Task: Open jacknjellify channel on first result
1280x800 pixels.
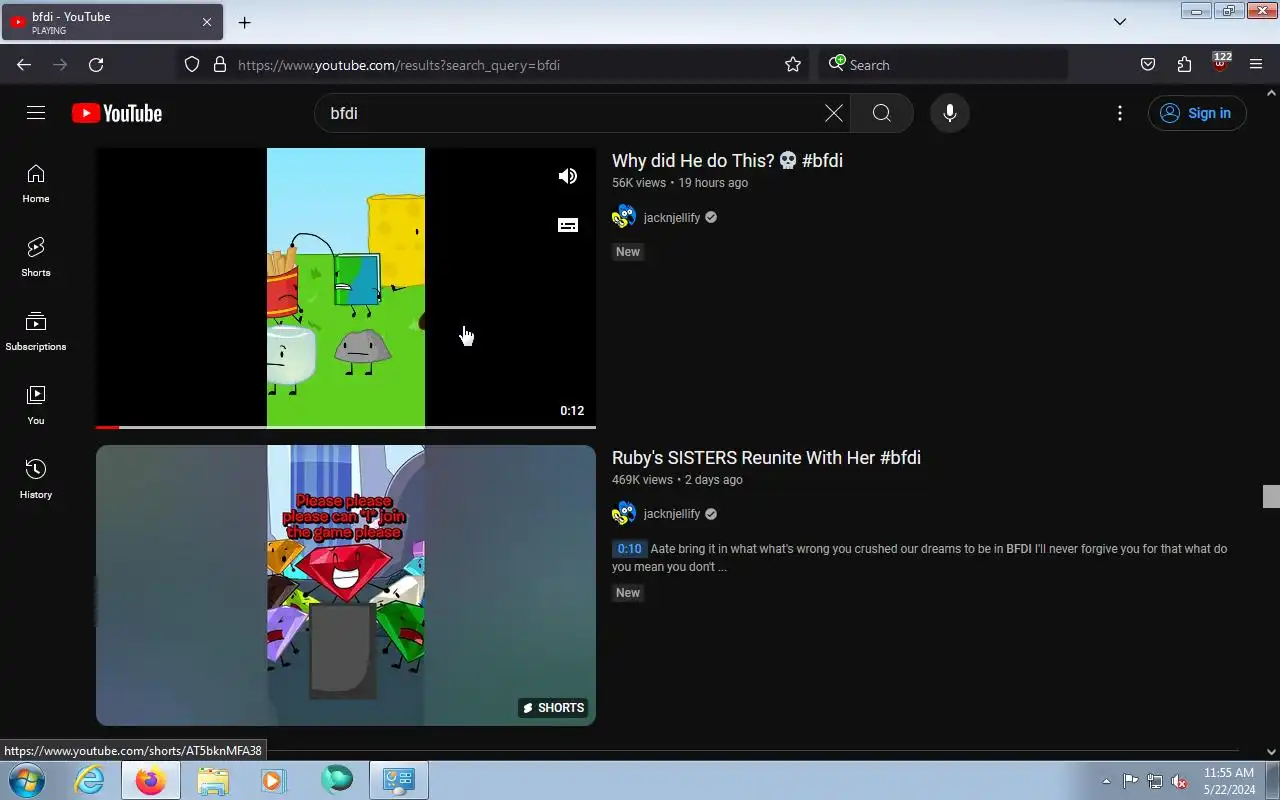Action: tap(672, 217)
